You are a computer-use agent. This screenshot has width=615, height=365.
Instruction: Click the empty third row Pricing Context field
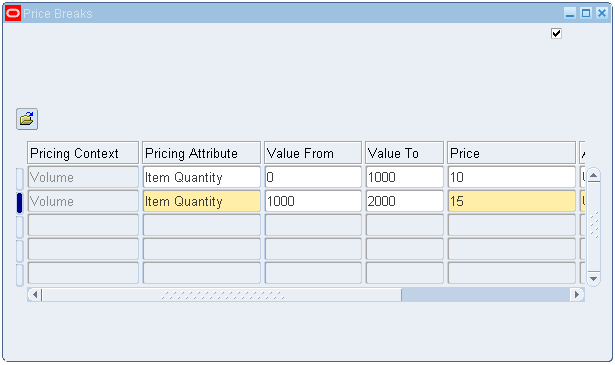coord(83,225)
